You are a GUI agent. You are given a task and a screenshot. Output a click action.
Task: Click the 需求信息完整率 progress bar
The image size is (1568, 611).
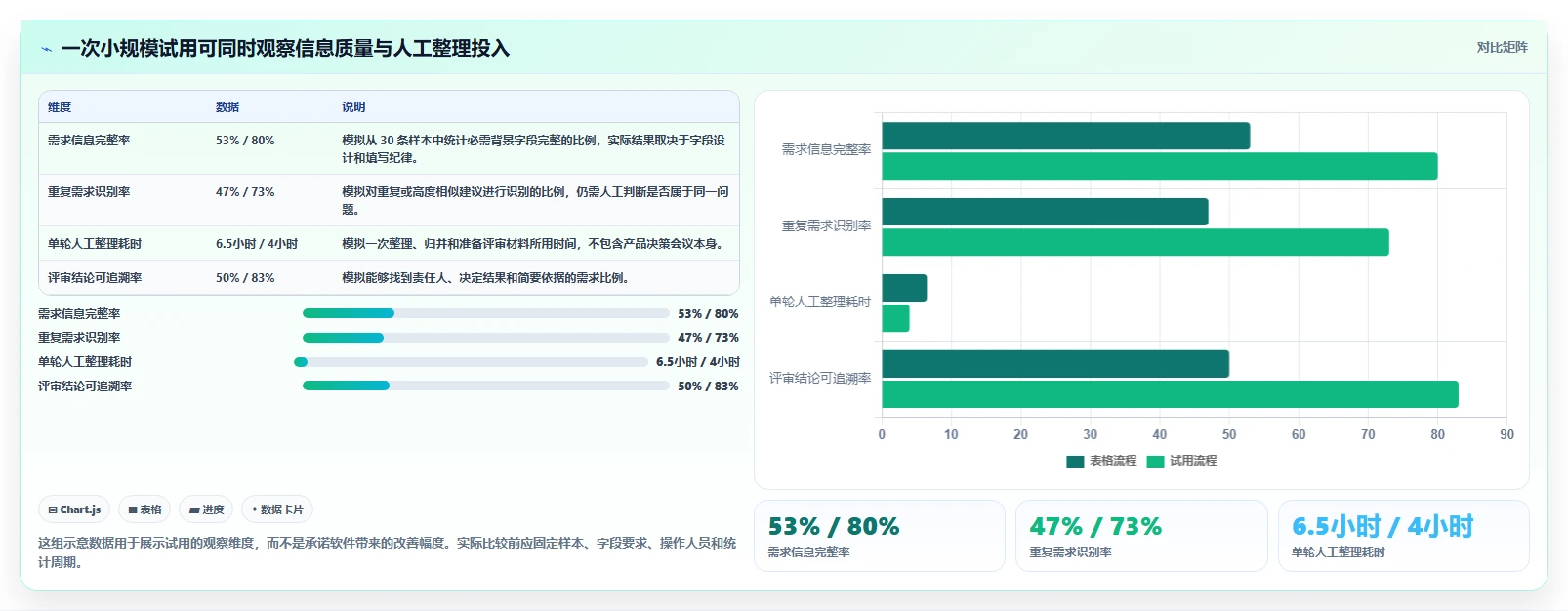pos(485,313)
